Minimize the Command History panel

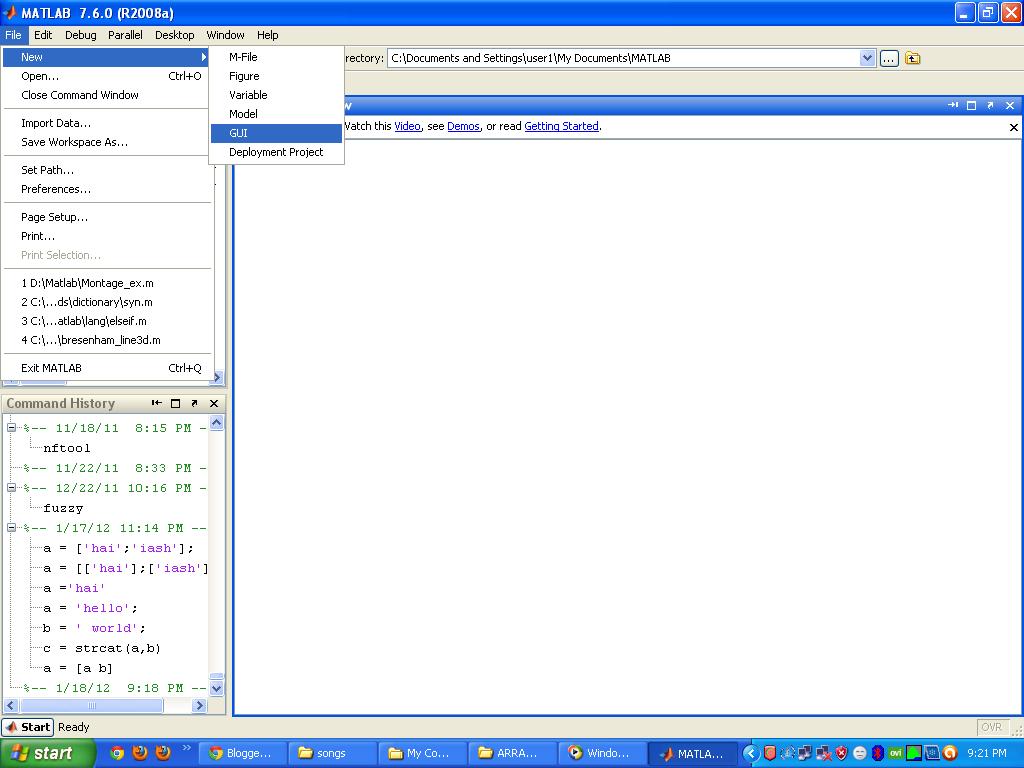tap(157, 403)
